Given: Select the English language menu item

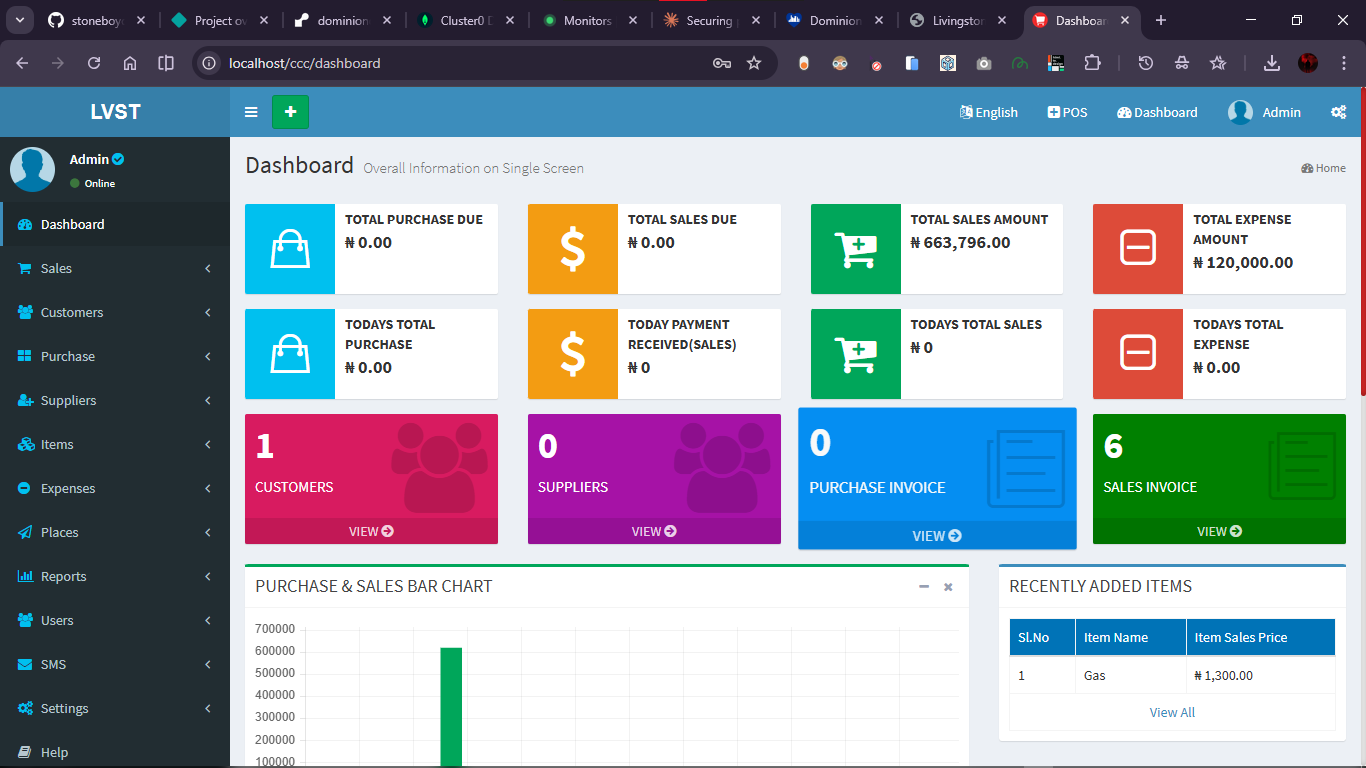Looking at the screenshot, I should pos(988,112).
